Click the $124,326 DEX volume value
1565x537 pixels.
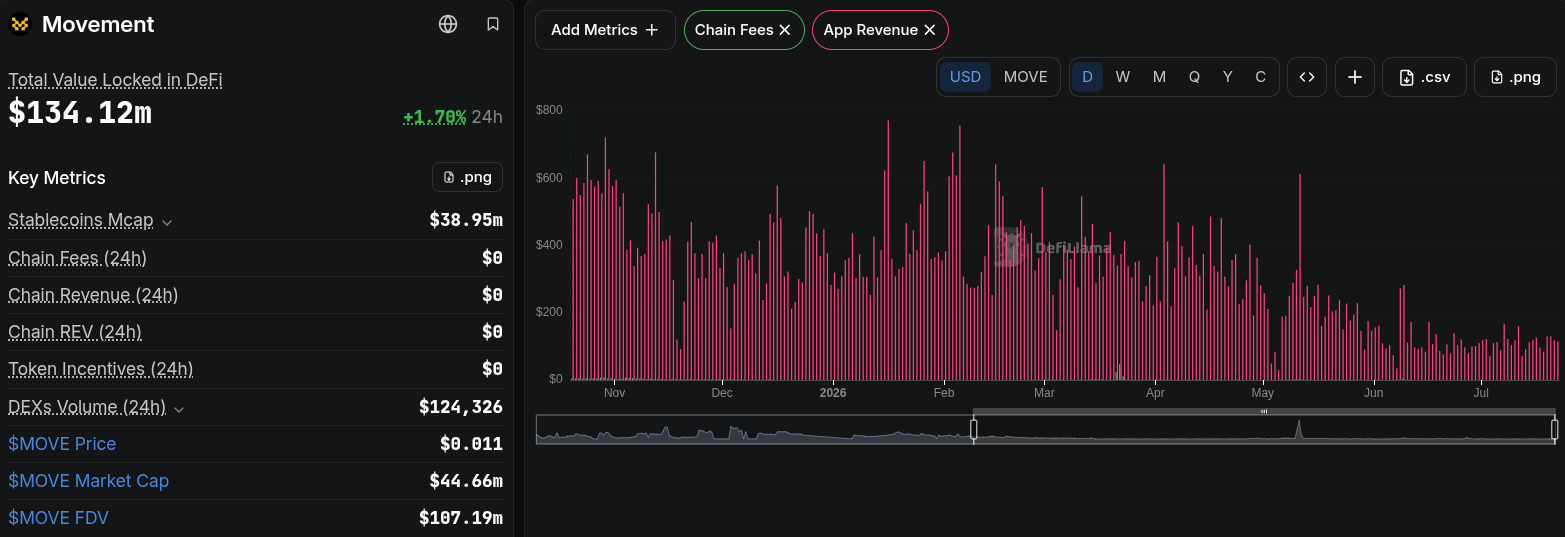point(461,407)
